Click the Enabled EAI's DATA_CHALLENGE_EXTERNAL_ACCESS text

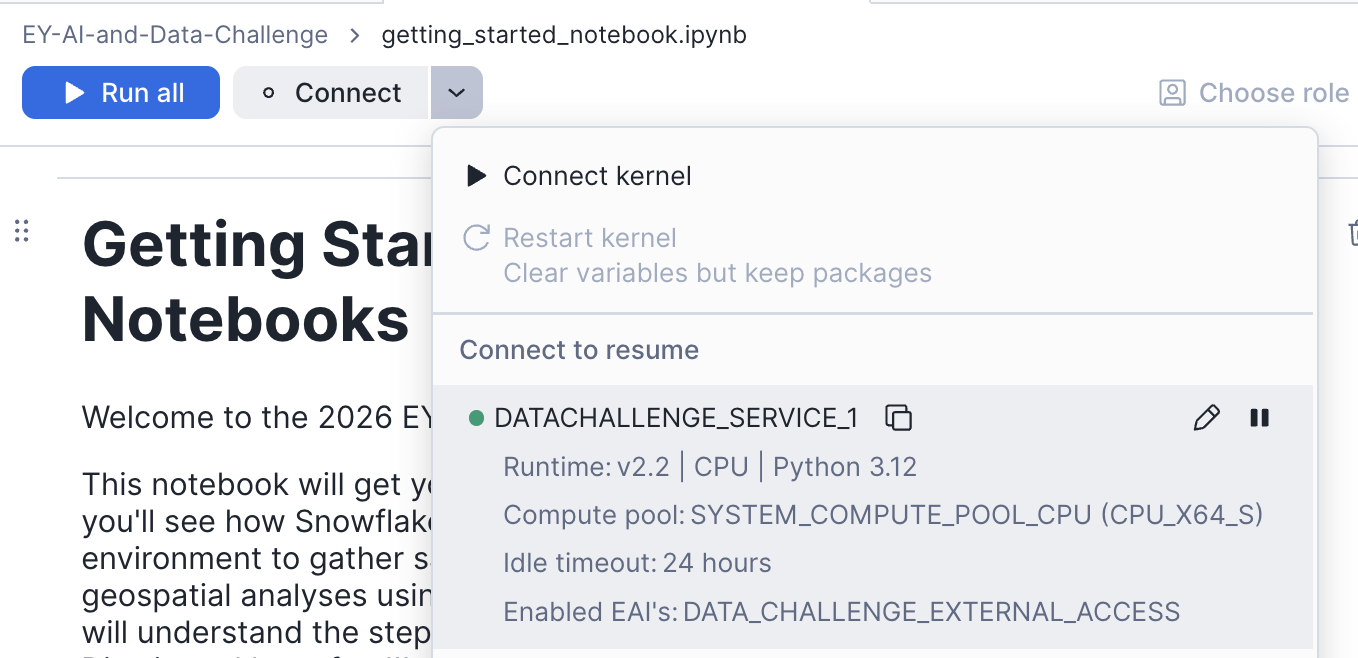click(842, 611)
